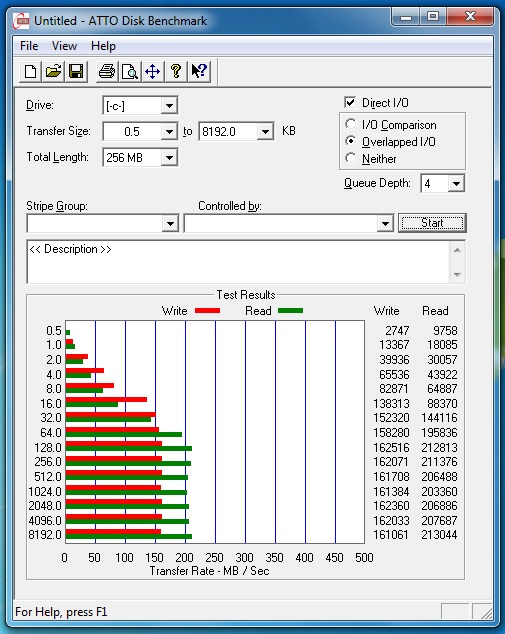Click the 128.0 row label in chart
505x634 pixels.
48,448
